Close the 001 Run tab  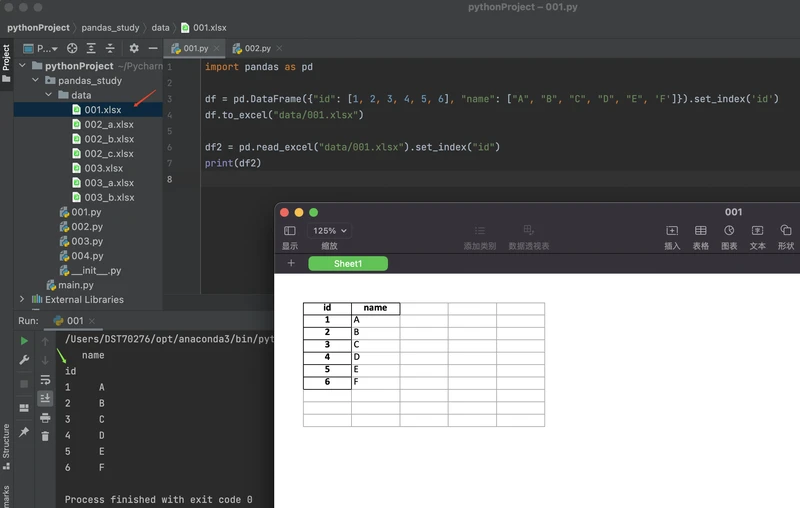(x=92, y=321)
